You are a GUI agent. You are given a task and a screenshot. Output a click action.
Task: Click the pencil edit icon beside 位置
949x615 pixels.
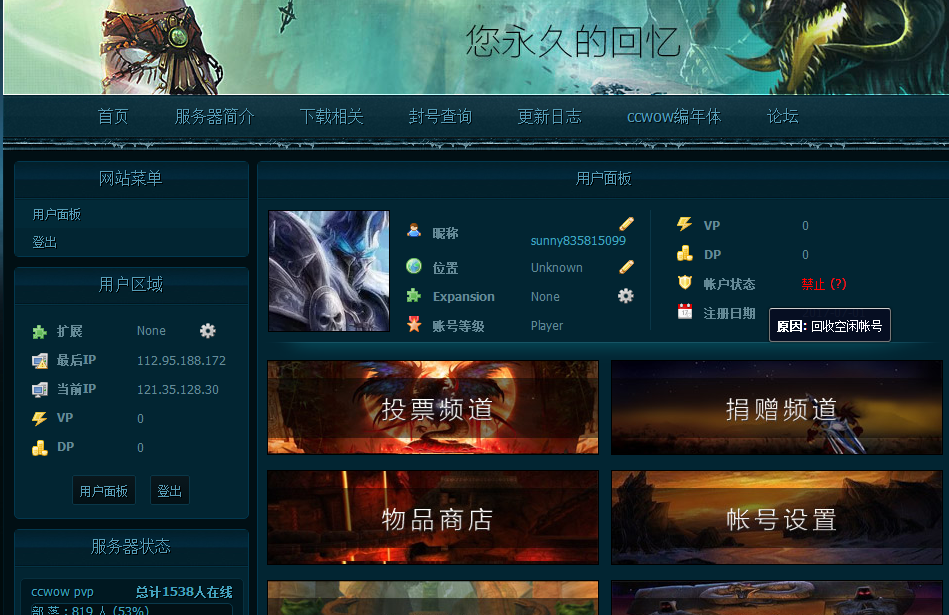pyautogui.click(x=626, y=267)
